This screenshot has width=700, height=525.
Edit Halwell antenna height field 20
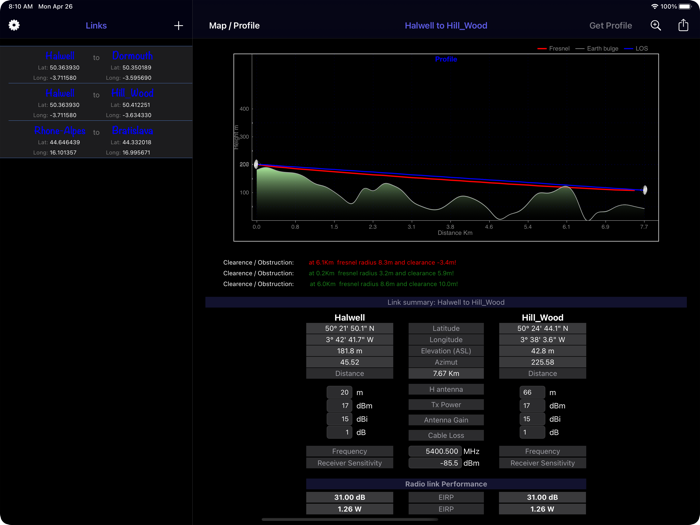click(340, 392)
